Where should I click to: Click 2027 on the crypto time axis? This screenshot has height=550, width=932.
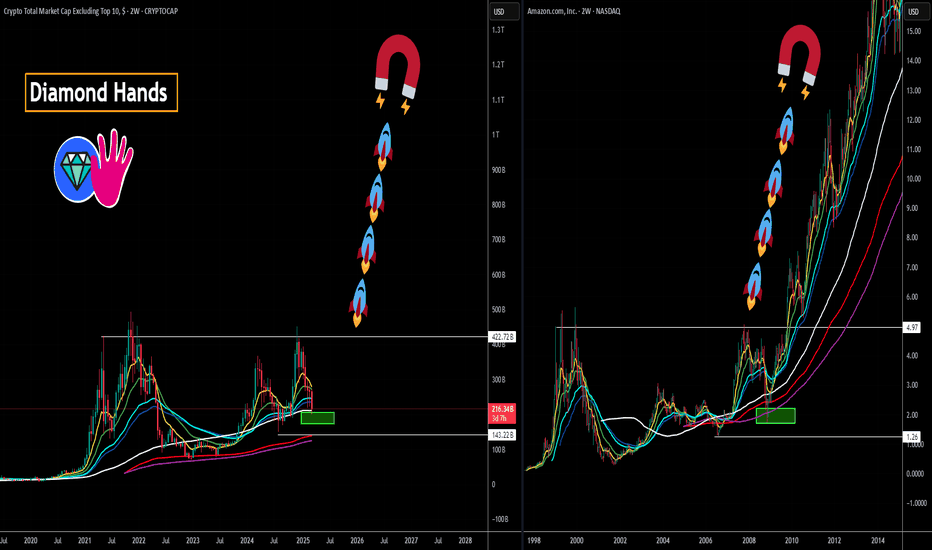(x=411, y=540)
